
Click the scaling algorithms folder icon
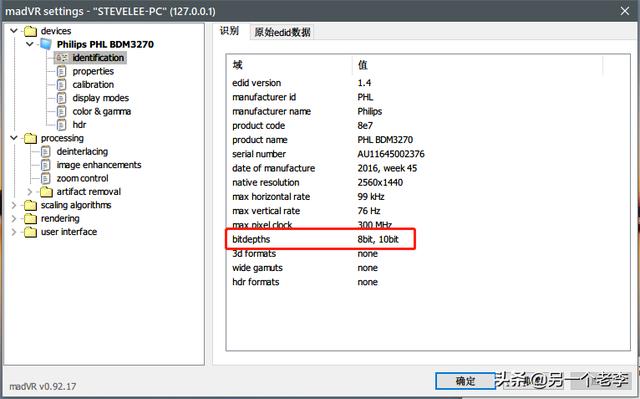tap(30, 205)
